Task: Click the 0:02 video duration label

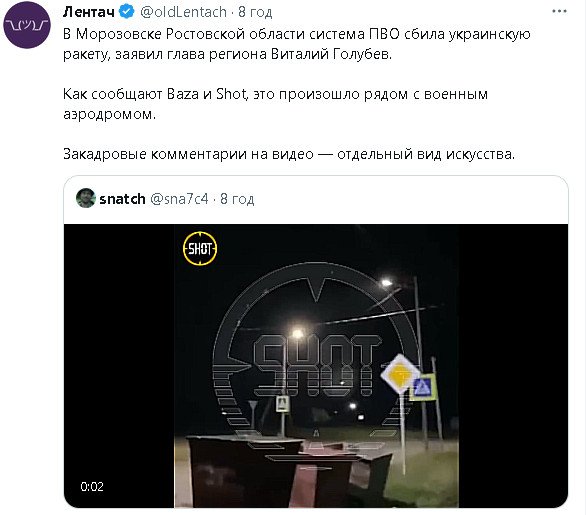Action: (x=92, y=487)
